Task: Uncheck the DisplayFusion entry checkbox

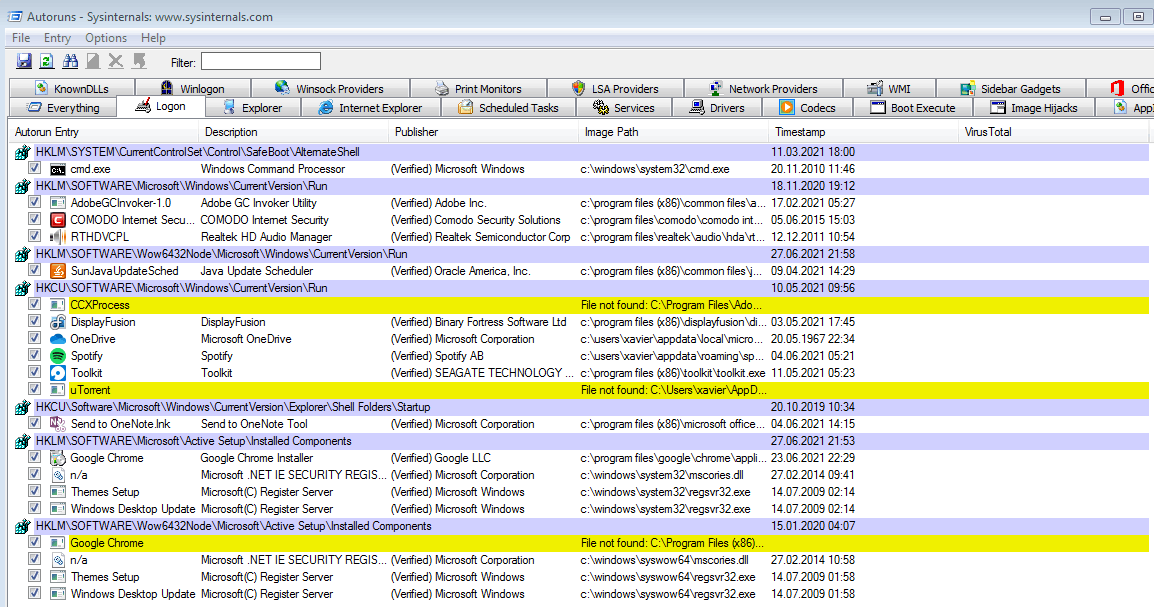Action: [35, 322]
